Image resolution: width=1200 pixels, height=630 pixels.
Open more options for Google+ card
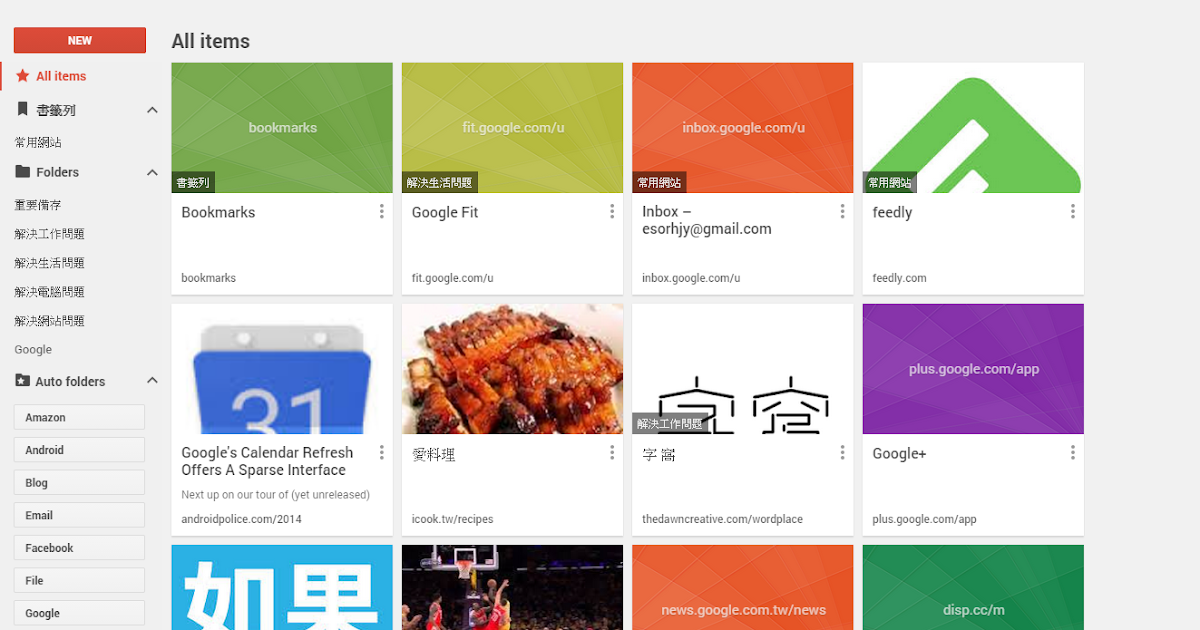[x=1073, y=452]
